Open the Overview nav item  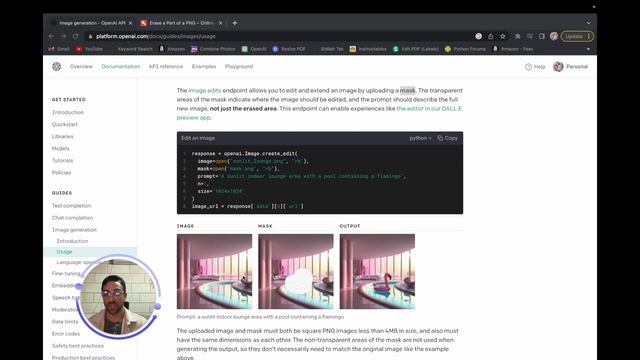(81, 67)
